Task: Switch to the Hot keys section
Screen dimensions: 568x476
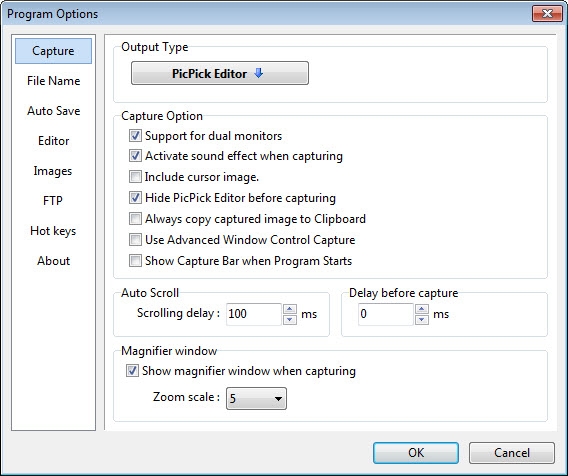Action: click(53, 231)
